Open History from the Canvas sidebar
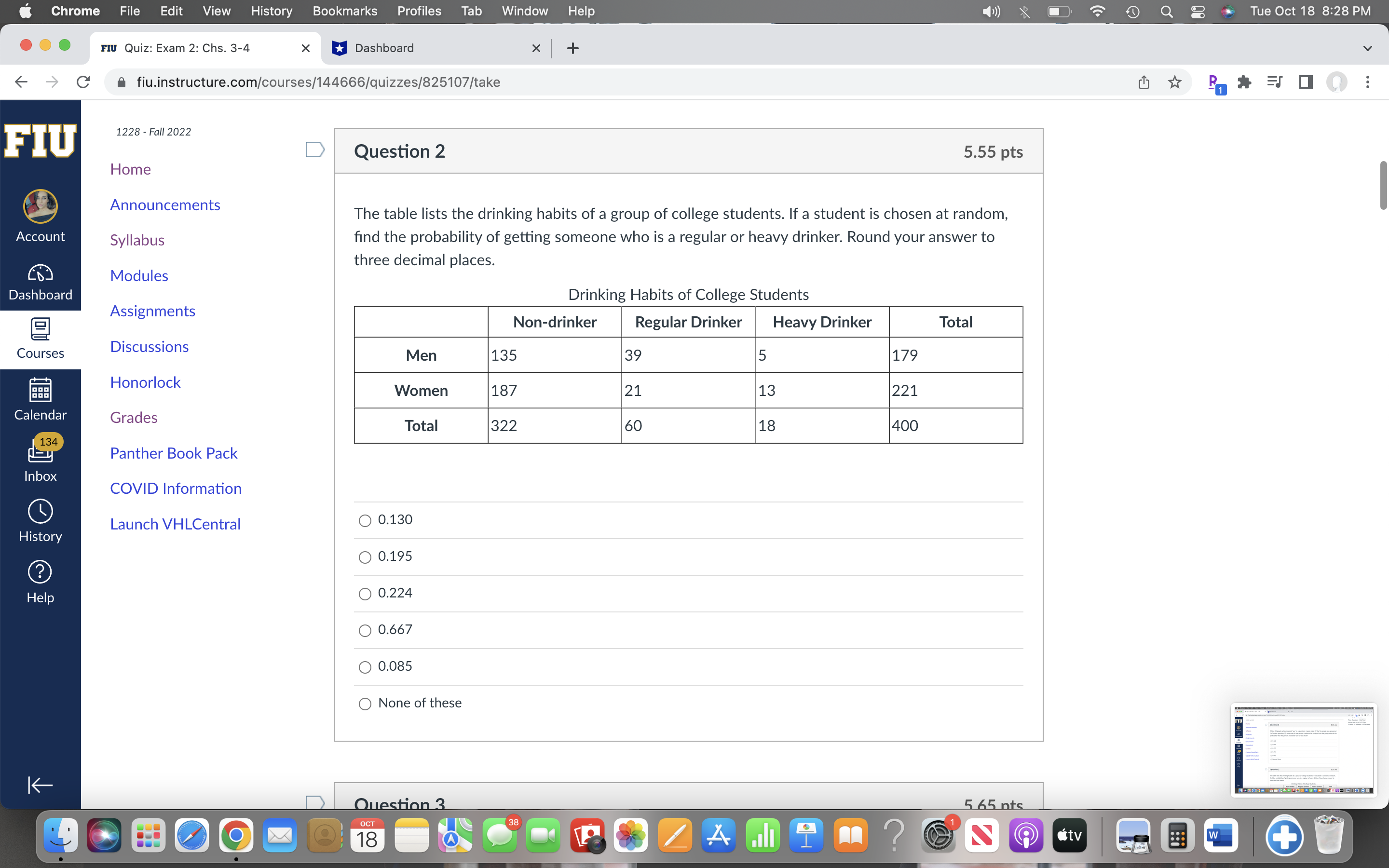Image resolution: width=1389 pixels, height=868 pixels. [40, 519]
